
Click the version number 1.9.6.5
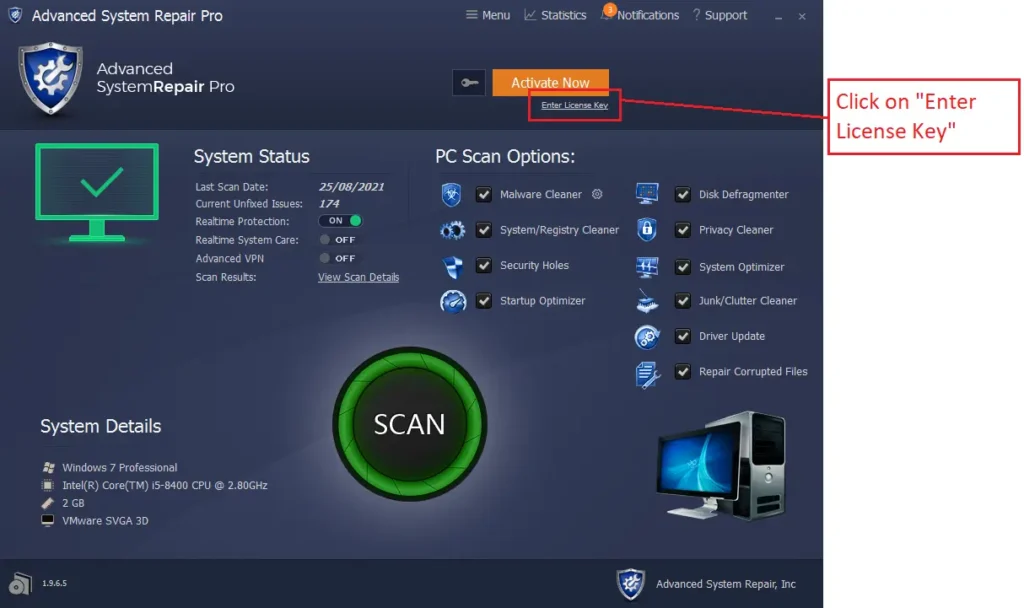coord(54,583)
